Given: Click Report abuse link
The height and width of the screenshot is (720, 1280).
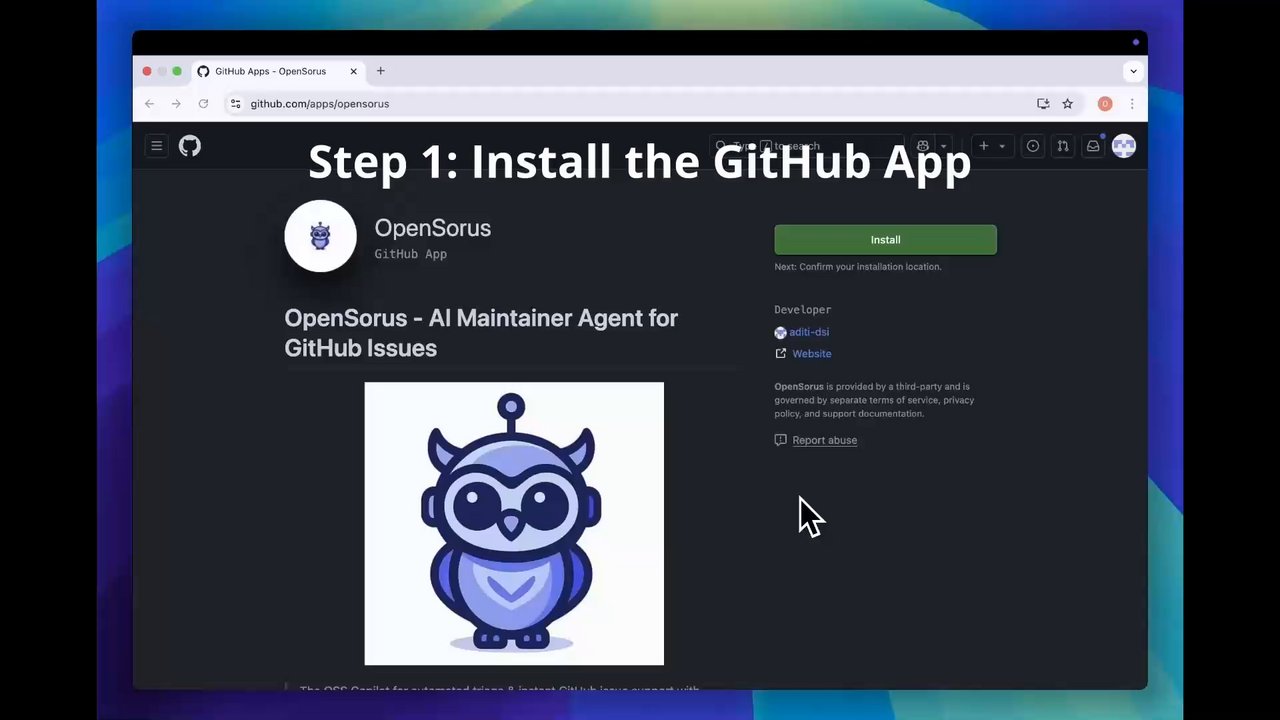Looking at the screenshot, I should point(824,440).
